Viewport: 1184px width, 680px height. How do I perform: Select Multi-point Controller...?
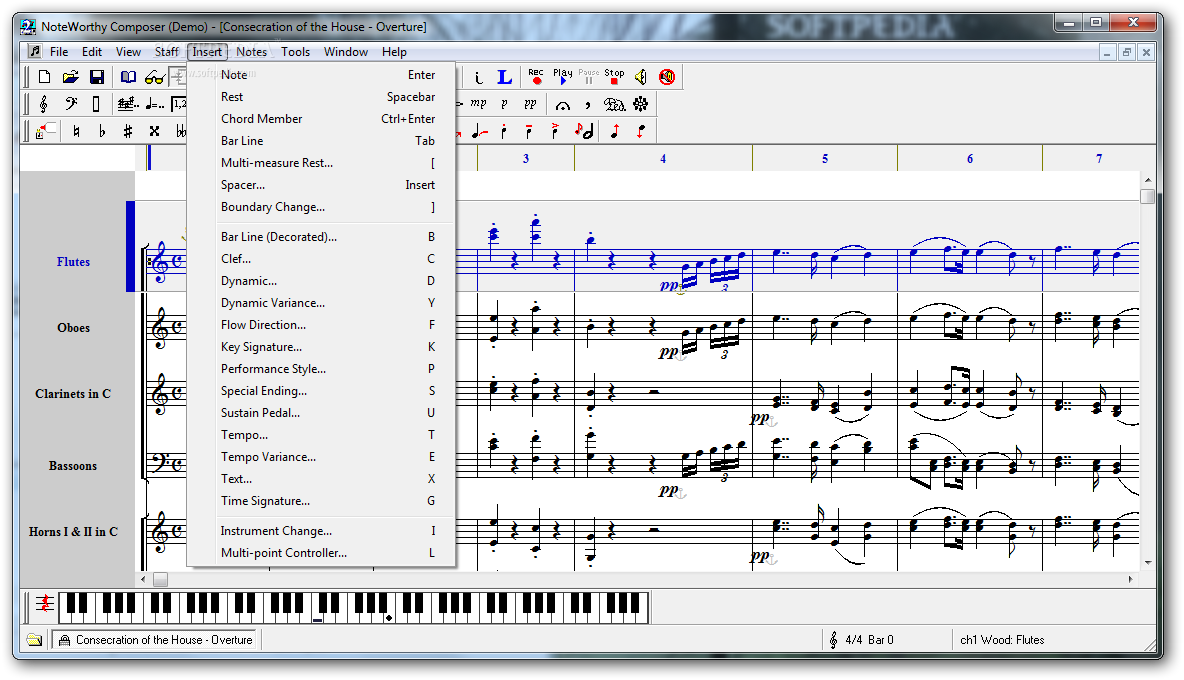[322, 552]
